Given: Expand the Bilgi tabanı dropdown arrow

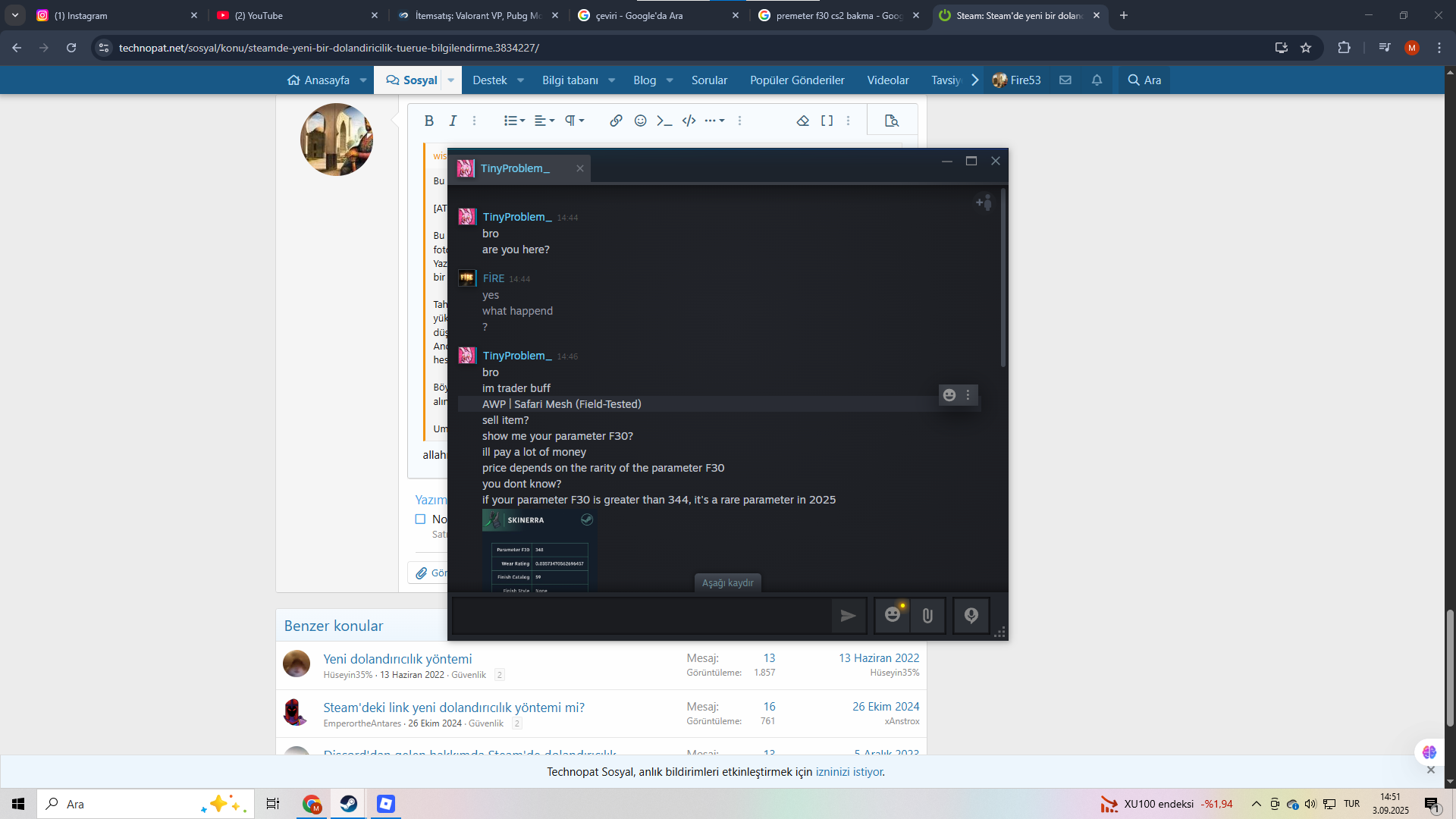Looking at the screenshot, I should point(611,80).
